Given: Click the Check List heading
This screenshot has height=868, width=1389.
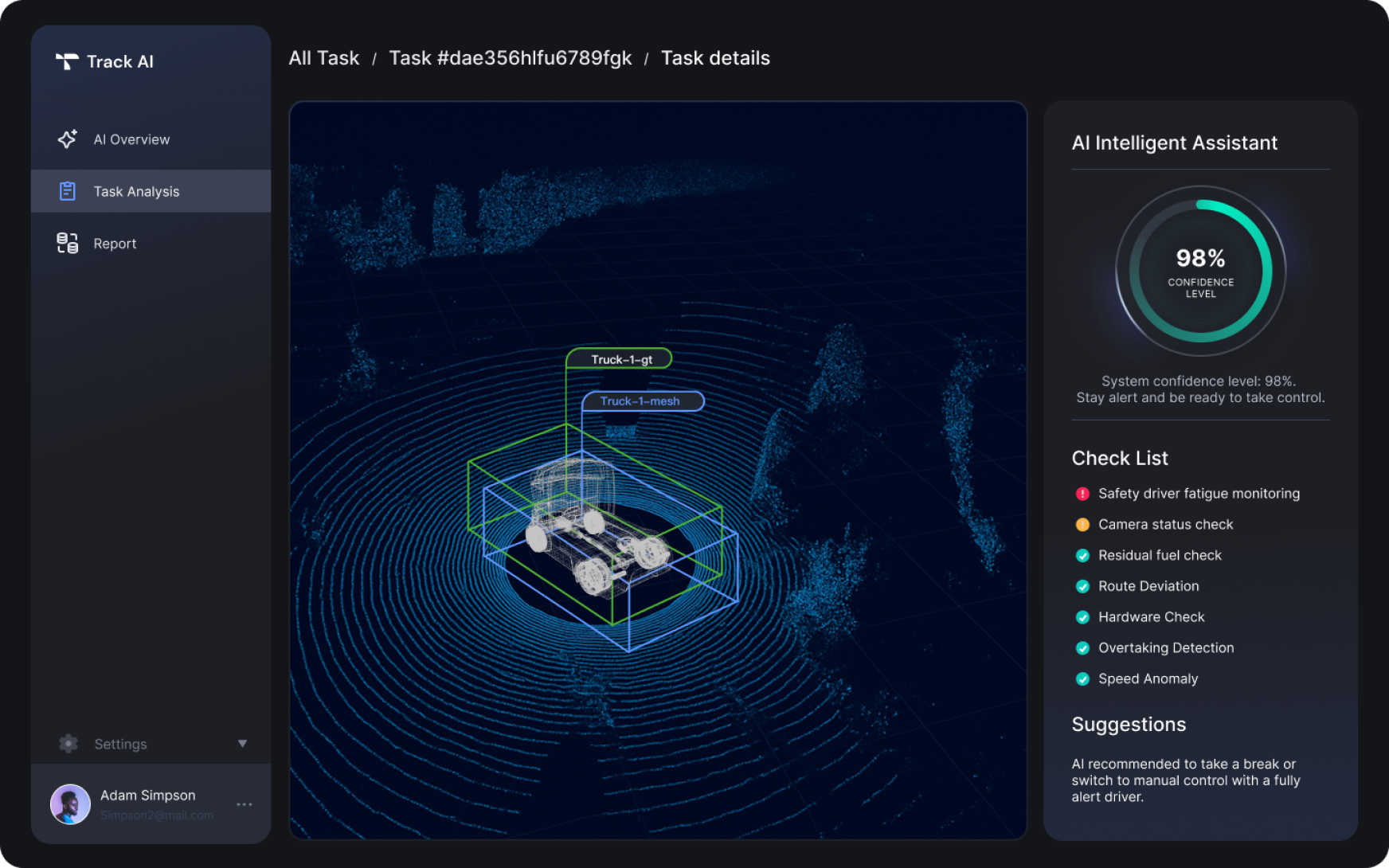Looking at the screenshot, I should click(1120, 459).
